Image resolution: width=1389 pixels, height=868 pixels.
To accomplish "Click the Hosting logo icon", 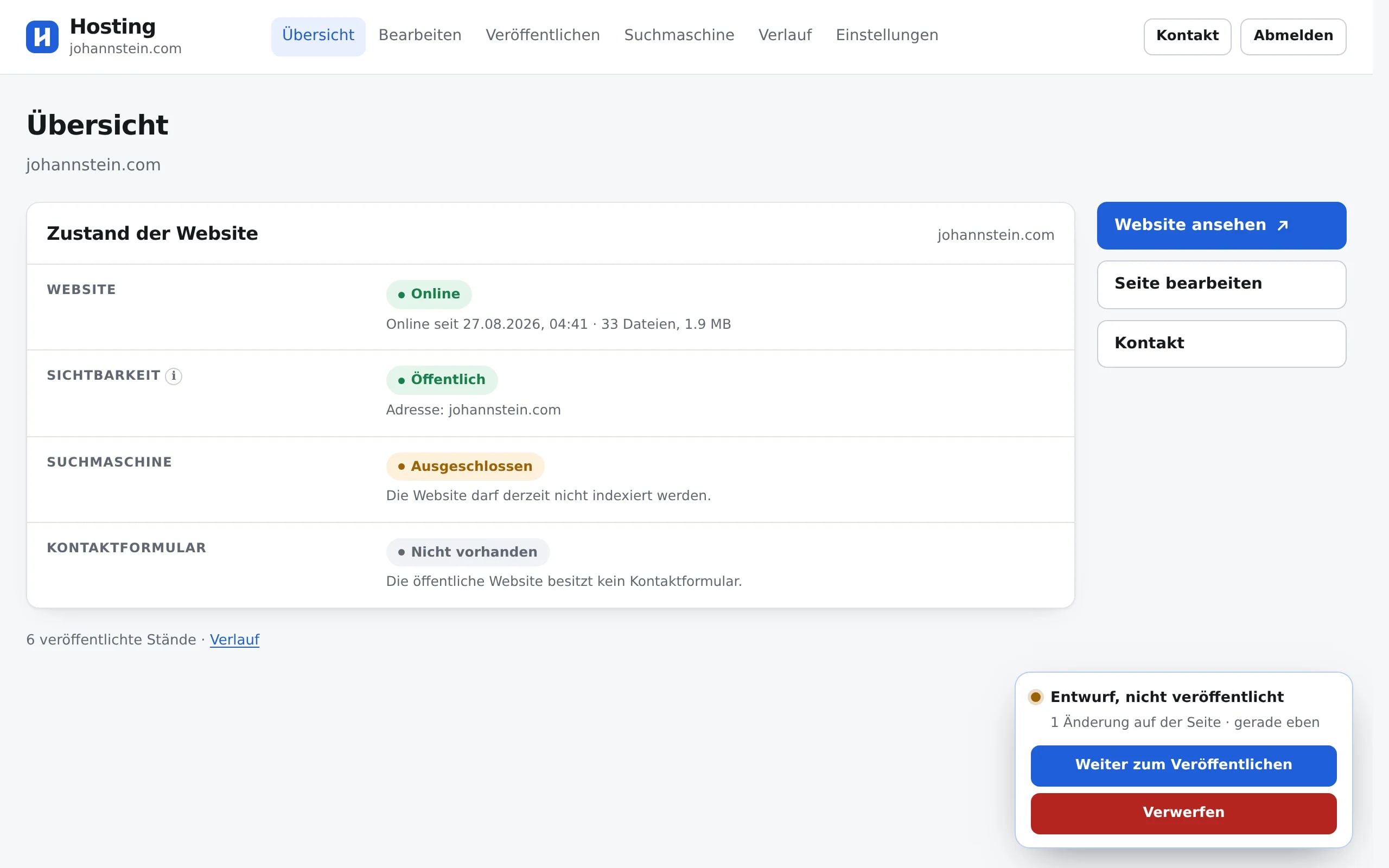I will point(42,37).
